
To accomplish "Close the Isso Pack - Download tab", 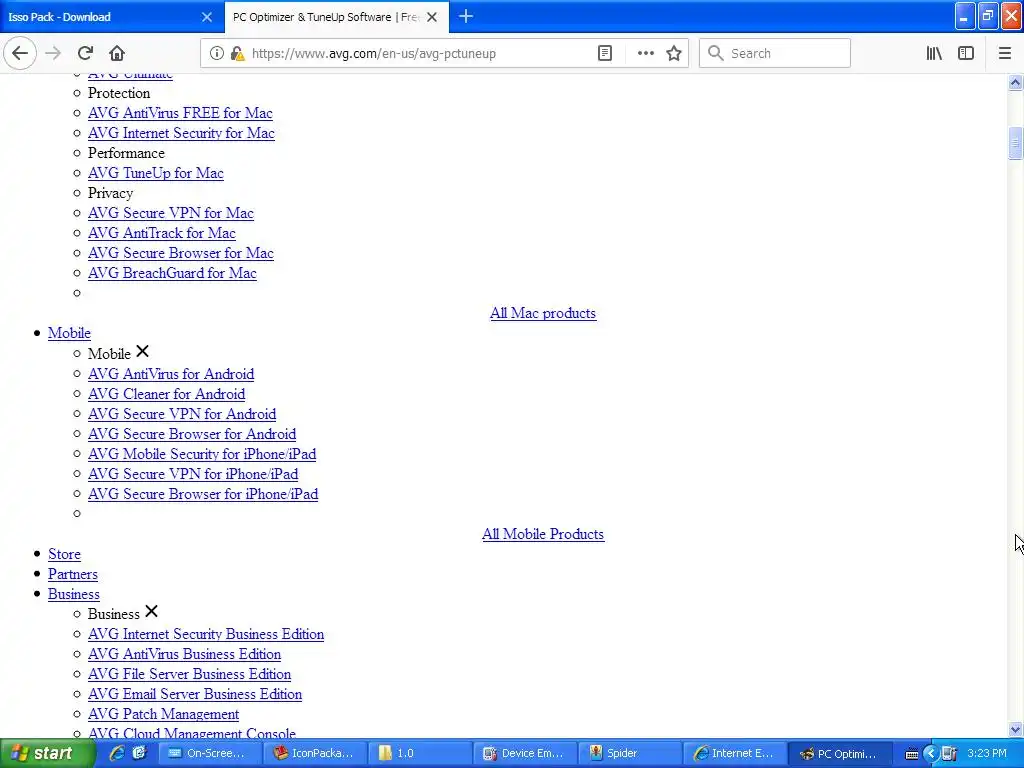I will (x=206, y=17).
